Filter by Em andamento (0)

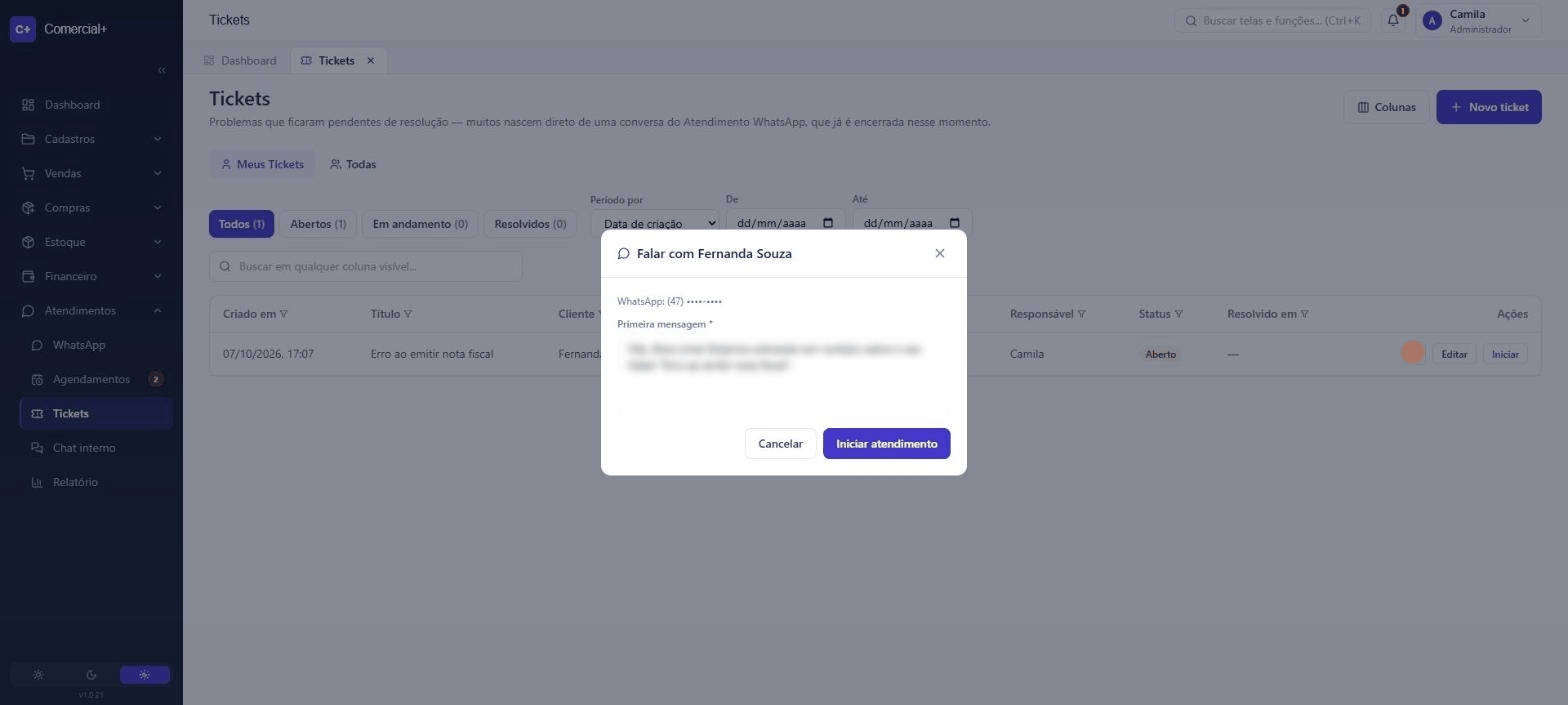pyautogui.click(x=420, y=224)
